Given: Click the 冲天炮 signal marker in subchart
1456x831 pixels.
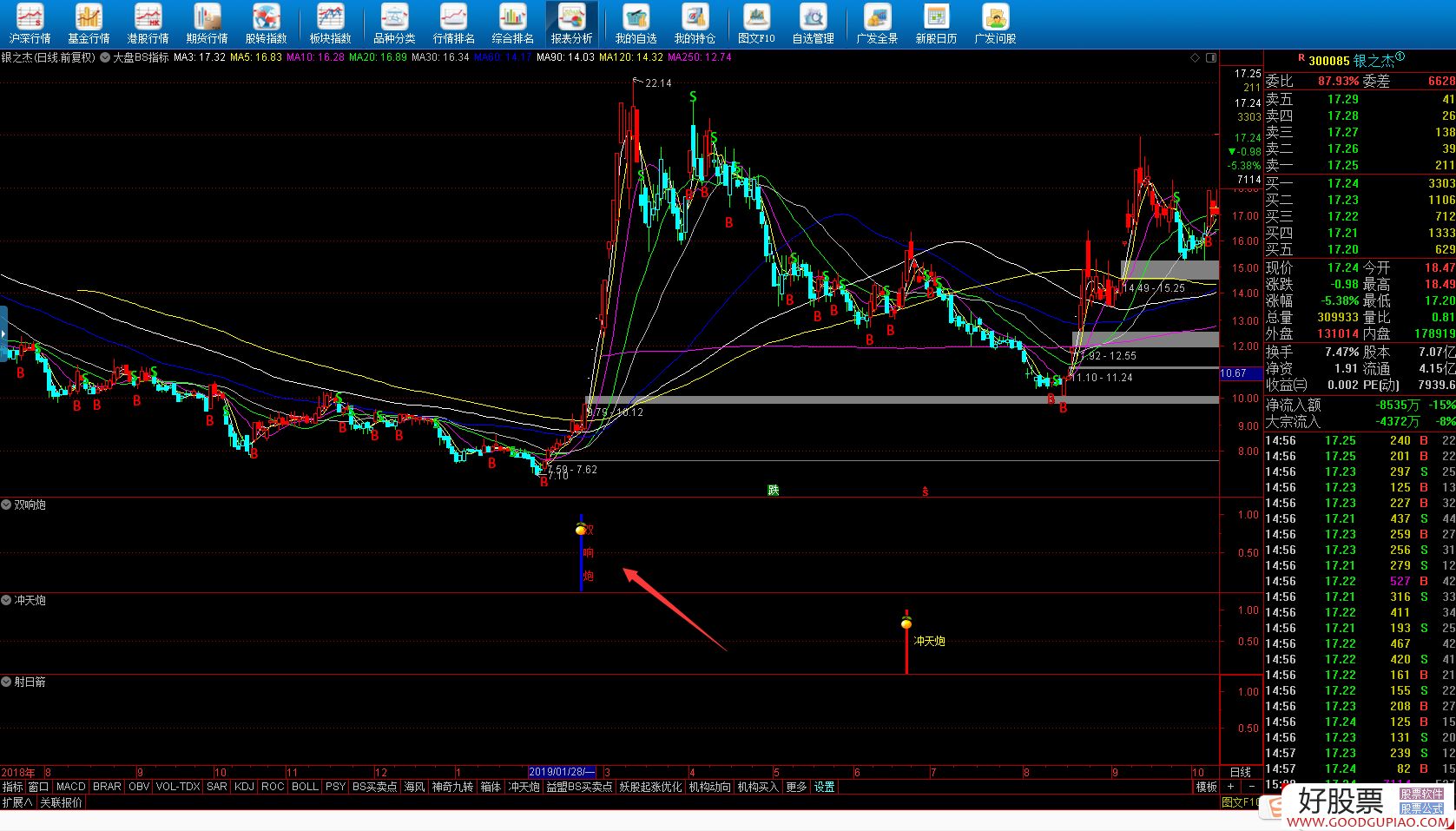Looking at the screenshot, I should (x=906, y=623).
